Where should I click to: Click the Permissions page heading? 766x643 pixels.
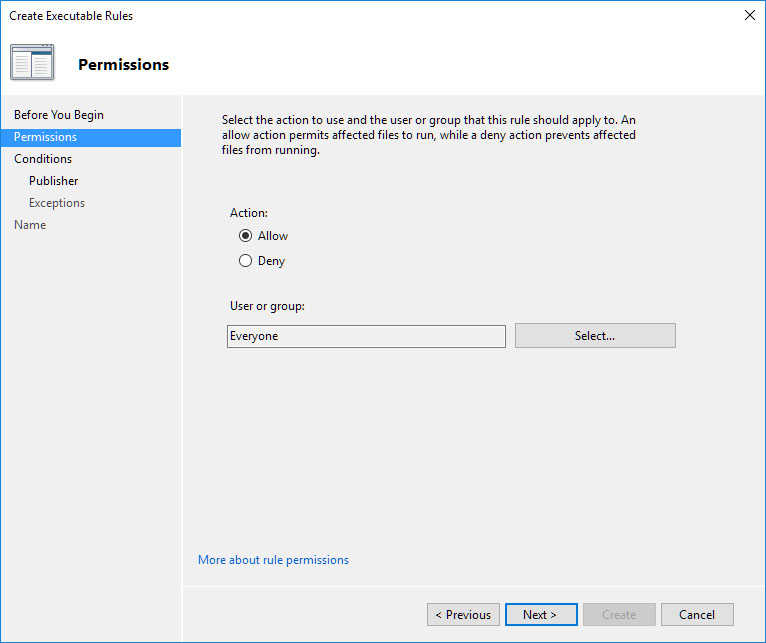tap(124, 65)
